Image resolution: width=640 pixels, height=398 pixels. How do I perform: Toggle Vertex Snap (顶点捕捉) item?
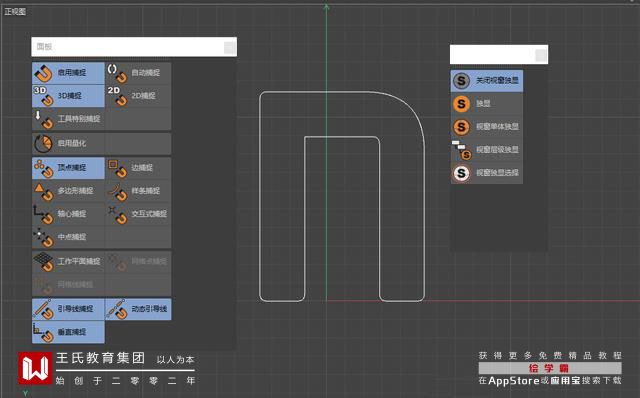[68, 168]
